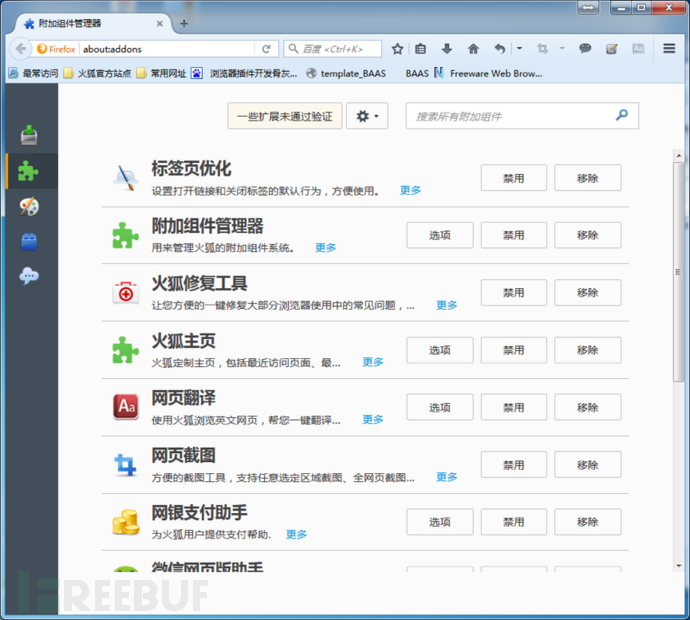Disable the 网页截图 extension
The height and width of the screenshot is (620, 690).
(x=514, y=465)
